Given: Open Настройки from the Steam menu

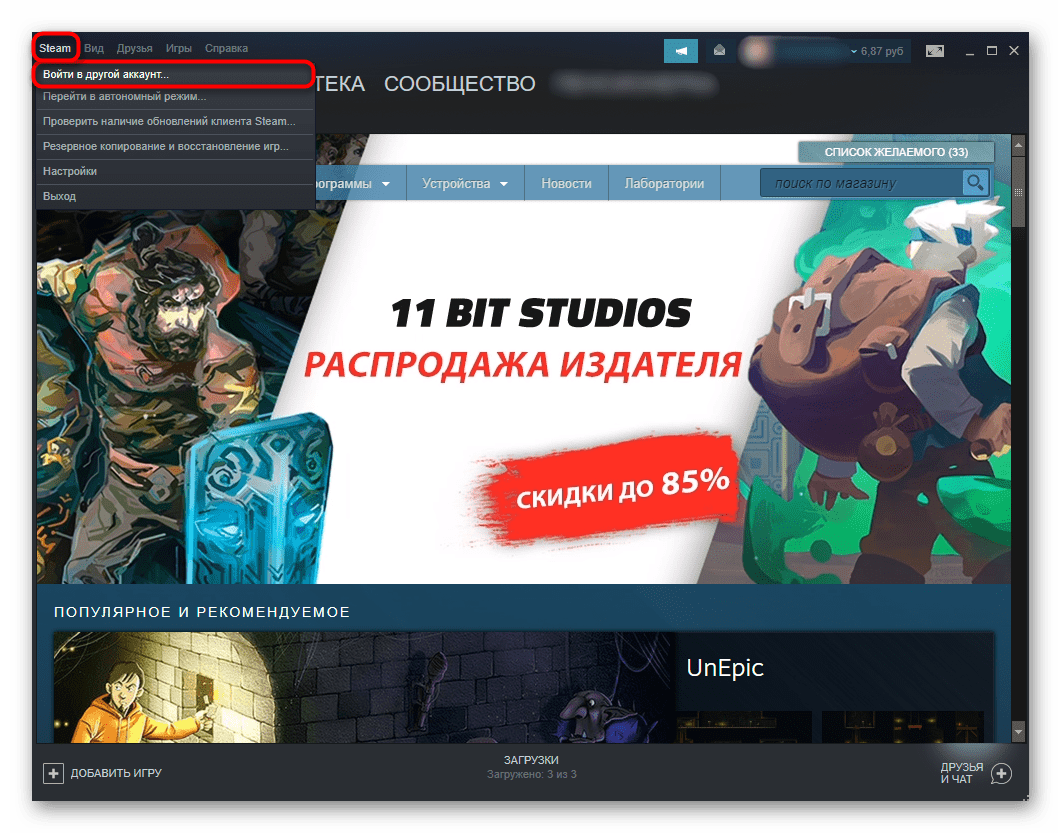Looking at the screenshot, I should pos(70,172).
